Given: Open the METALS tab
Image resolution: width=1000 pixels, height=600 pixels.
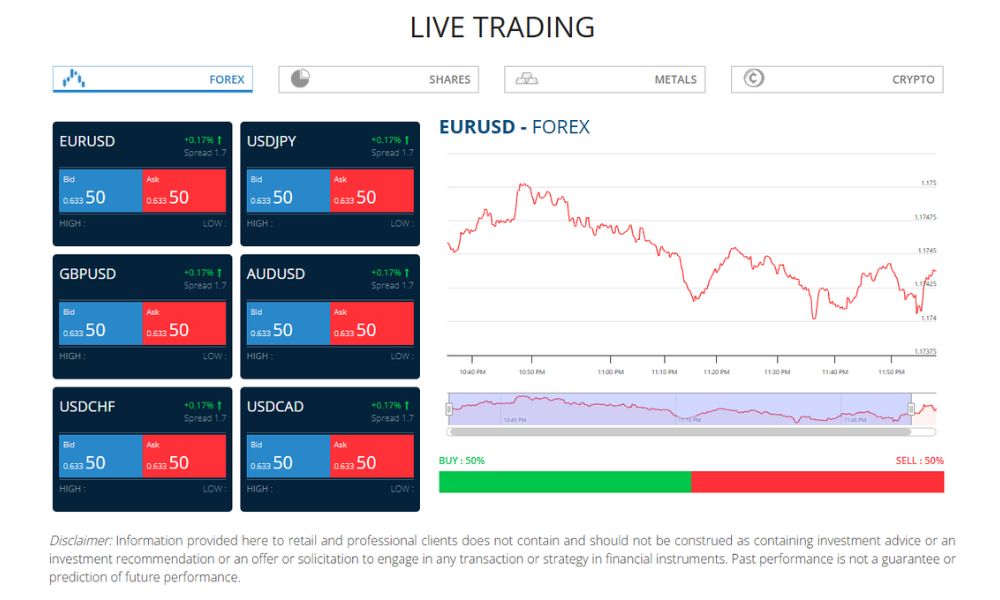Looking at the screenshot, I should [604, 78].
